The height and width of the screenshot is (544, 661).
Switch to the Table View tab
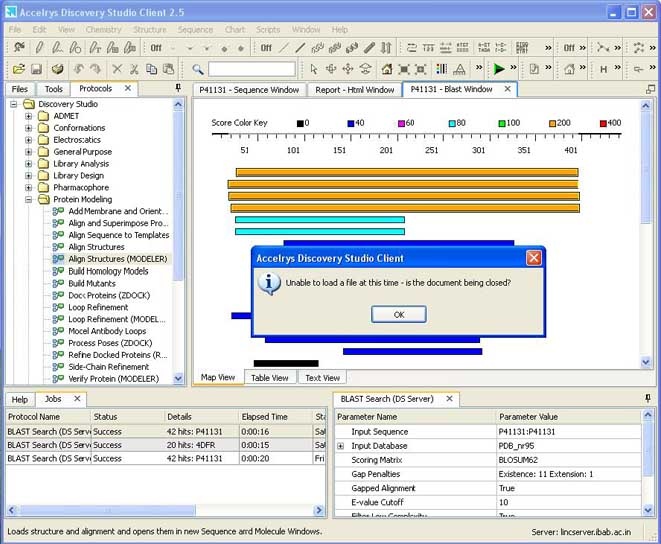[x=269, y=378]
